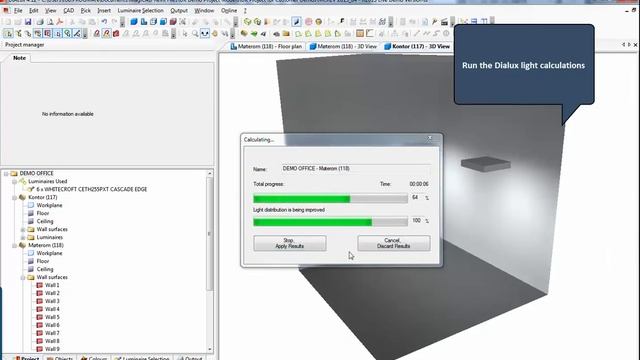640x360 pixels.
Task: Click the highlighted dark pen icon in top toolbar
Action: tap(297, 22)
